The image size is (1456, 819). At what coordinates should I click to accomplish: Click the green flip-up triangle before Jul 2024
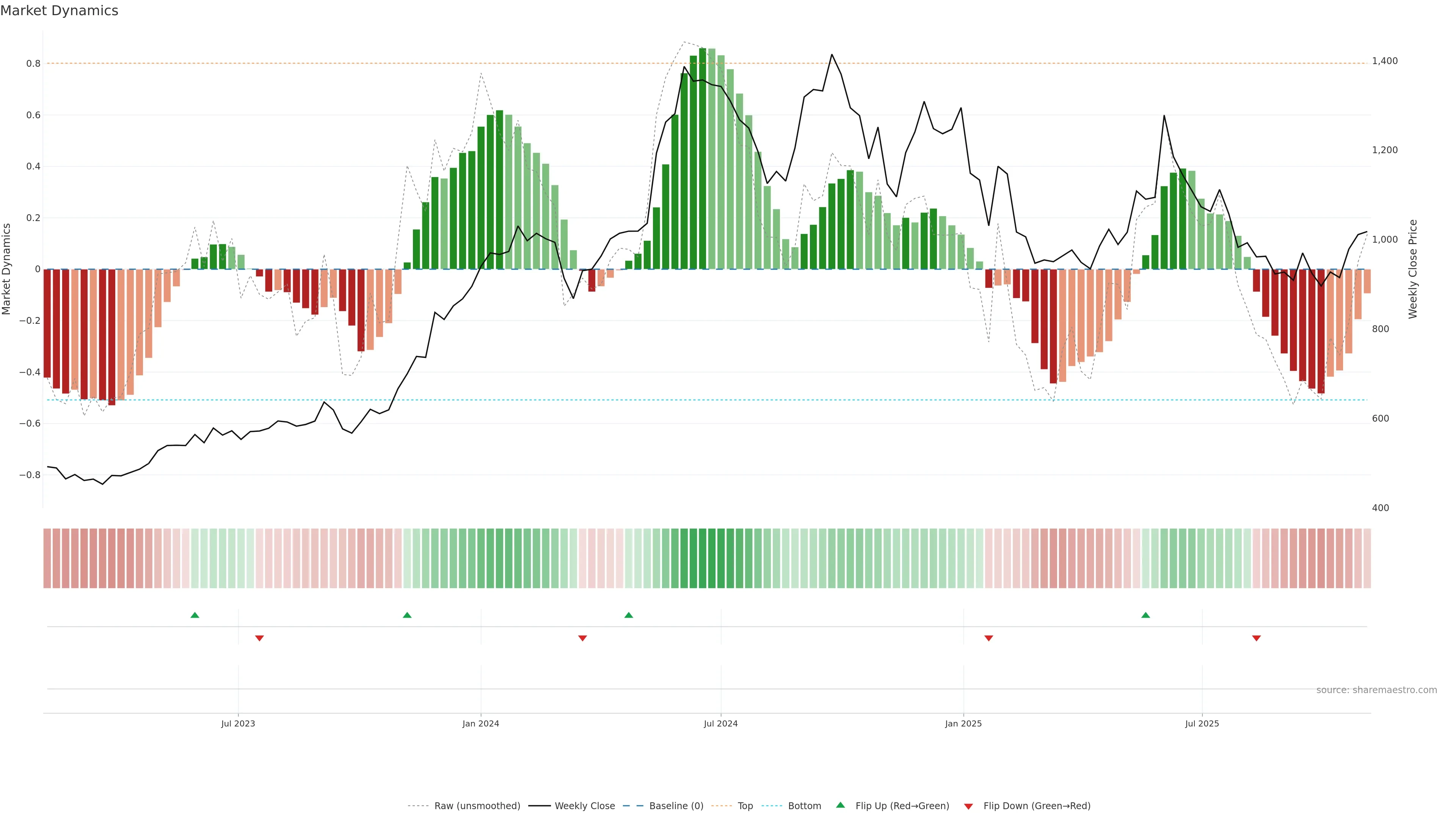click(629, 615)
